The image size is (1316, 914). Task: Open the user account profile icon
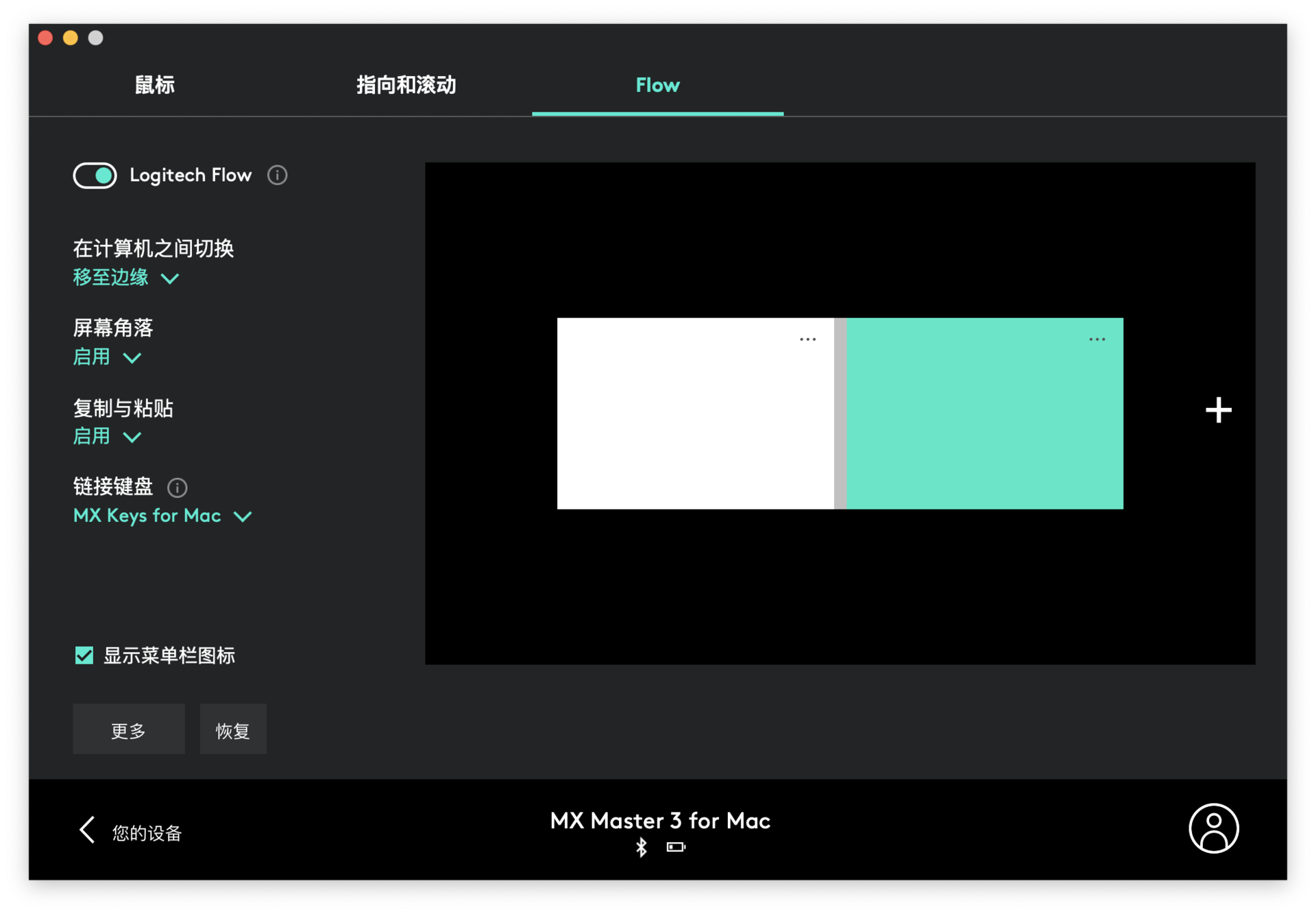1213,828
